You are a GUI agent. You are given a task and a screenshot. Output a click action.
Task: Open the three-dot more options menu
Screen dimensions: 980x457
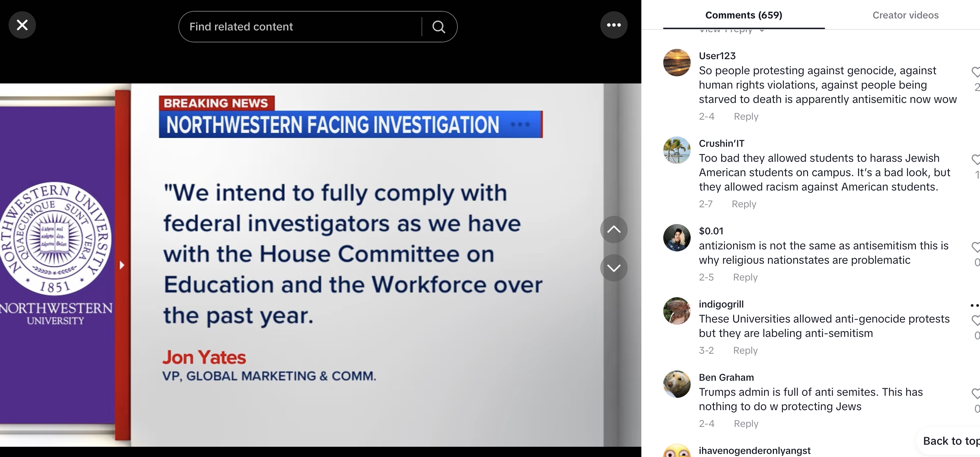(613, 25)
